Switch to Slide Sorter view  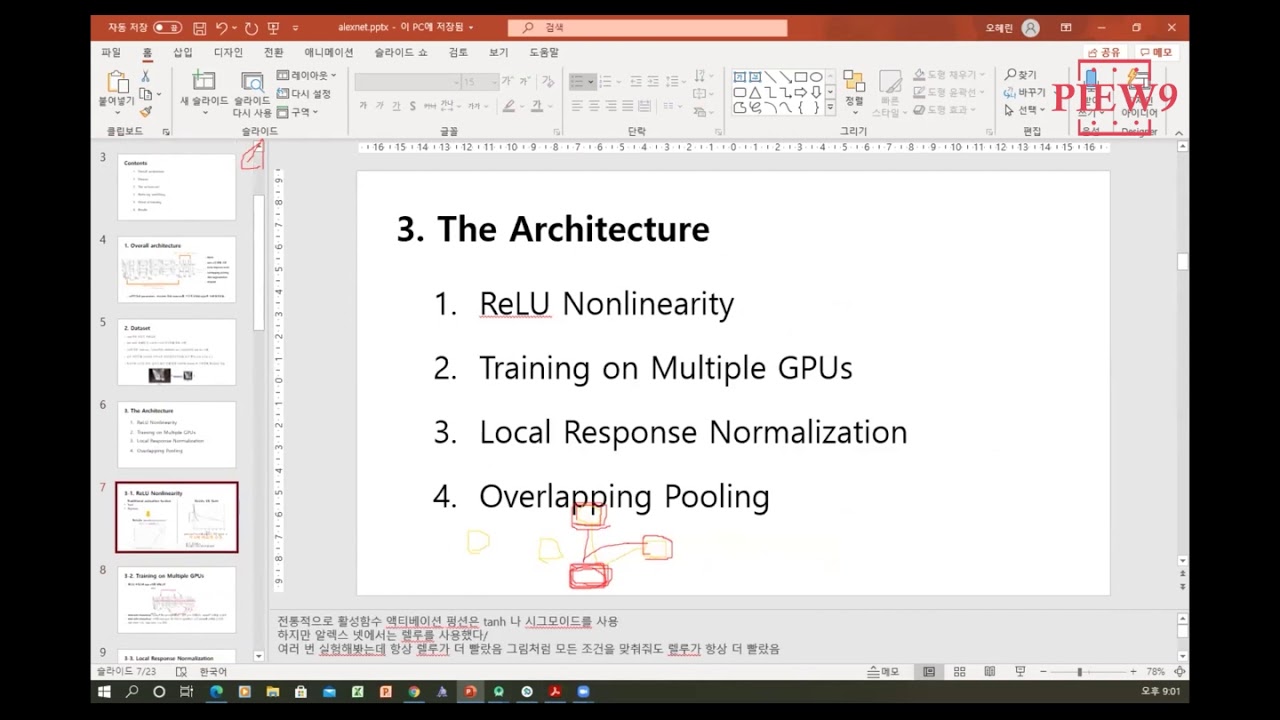pyautogui.click(x=959, y=672)
